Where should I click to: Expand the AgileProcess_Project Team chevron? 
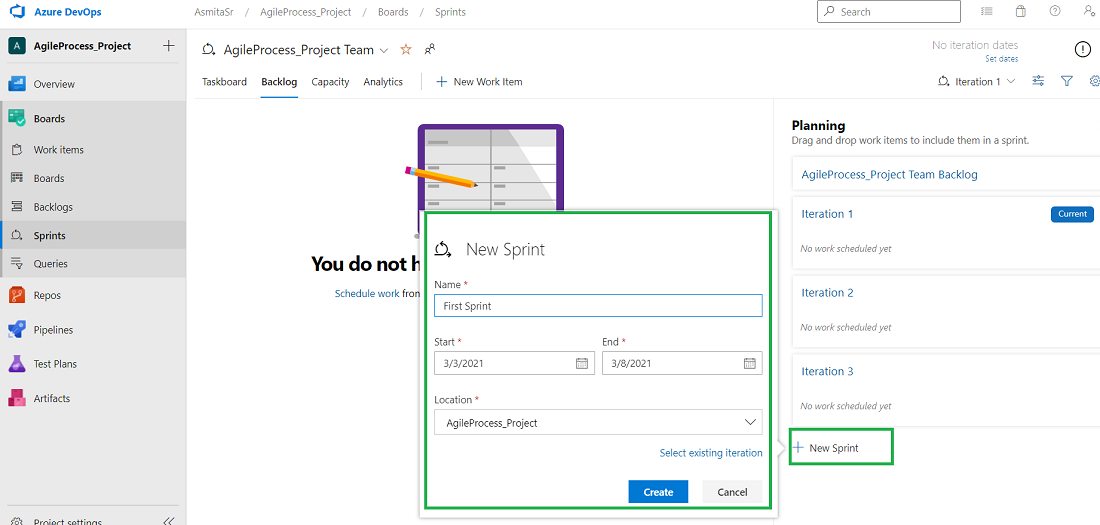point(384,50)
